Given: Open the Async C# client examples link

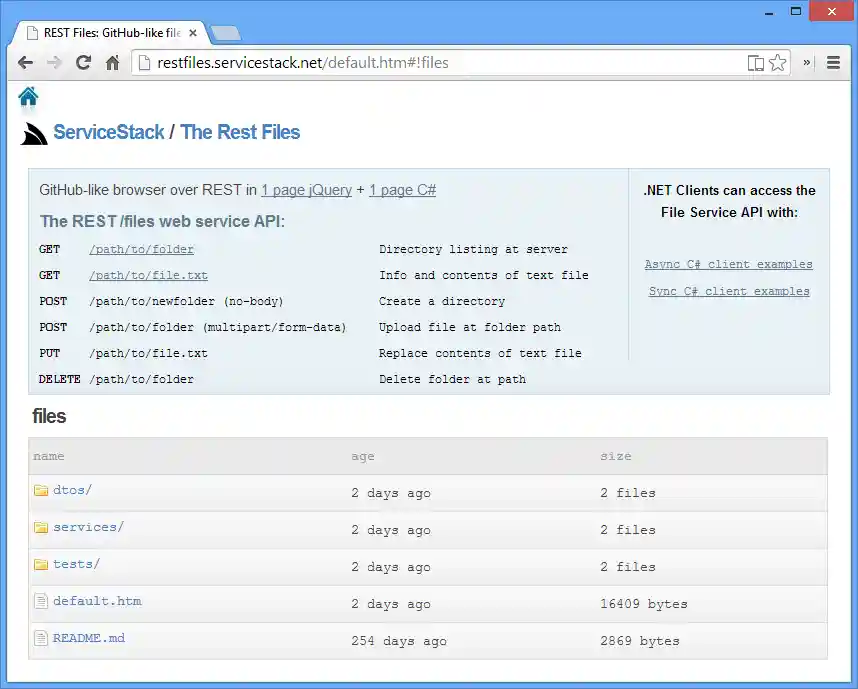Looking at the screenshot, I should [x=728, y=265].
